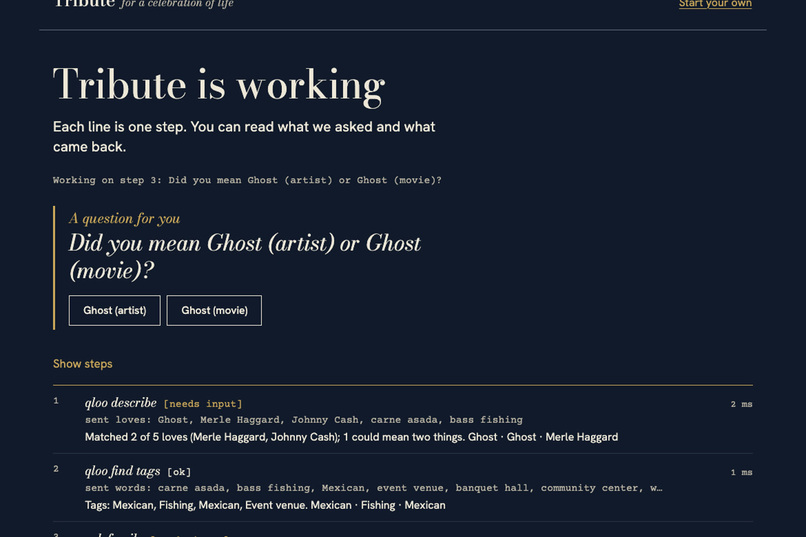Choose the Ghost (movie) option
This screenshot has height=537, width=806.
[214, 310]
